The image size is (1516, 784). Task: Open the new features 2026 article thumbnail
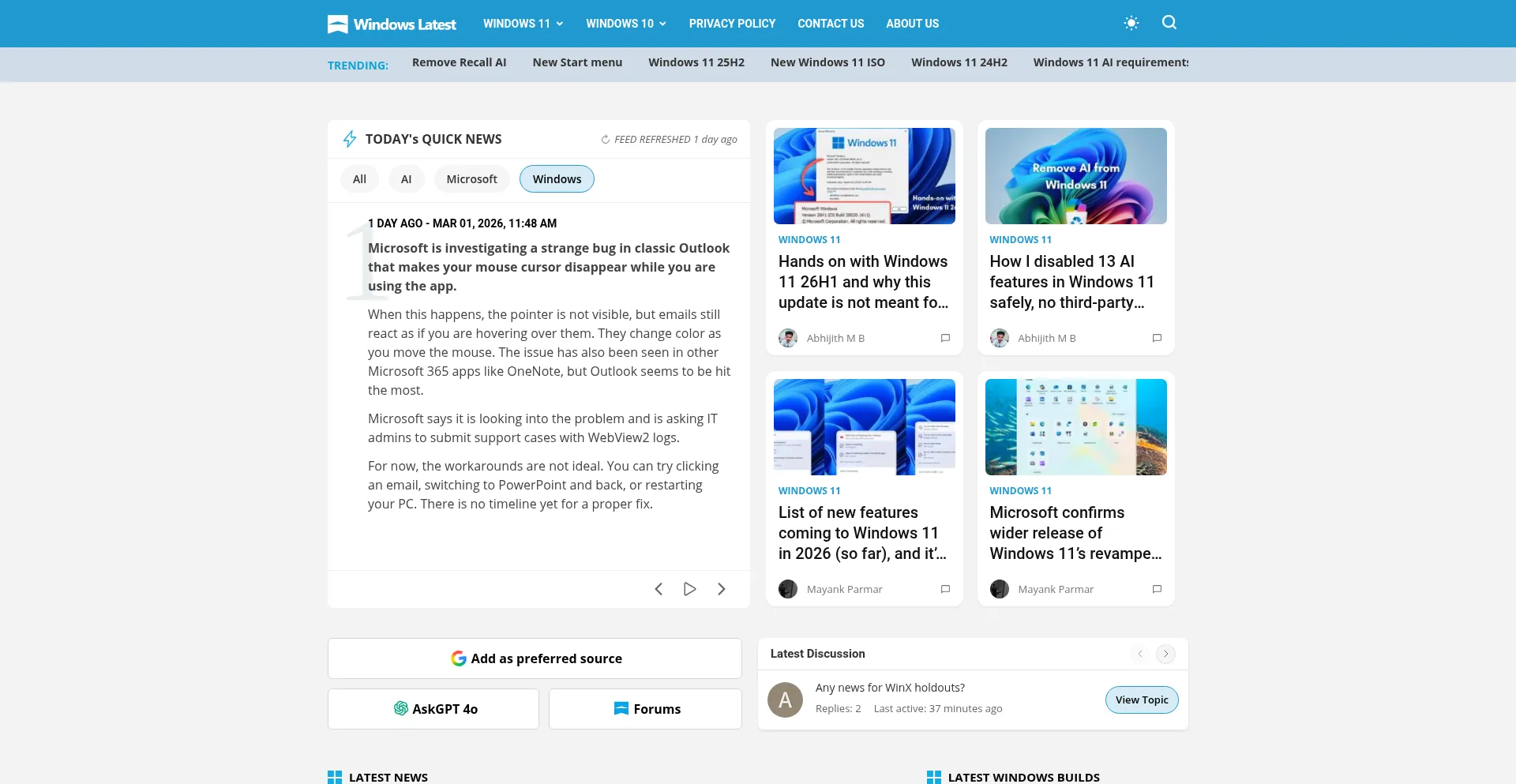tap(864, 427)
